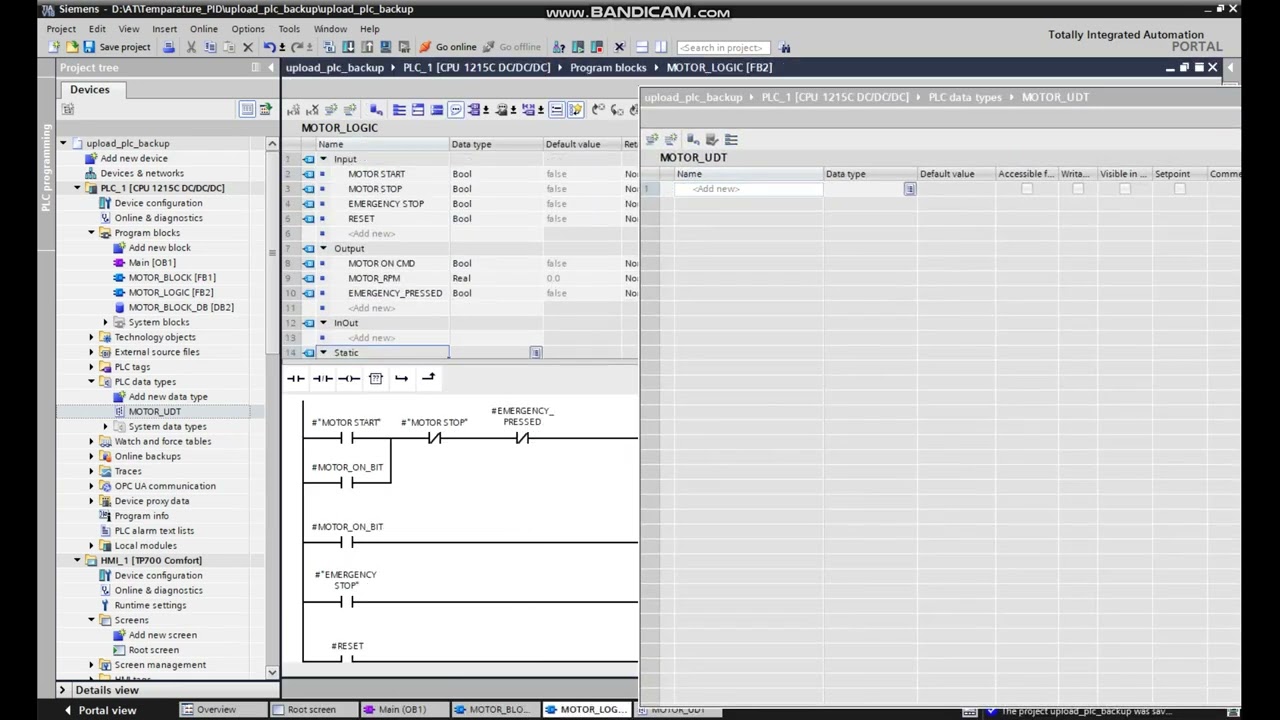
Task: Expand the PLC tags folder
Action: coord(92,367)
